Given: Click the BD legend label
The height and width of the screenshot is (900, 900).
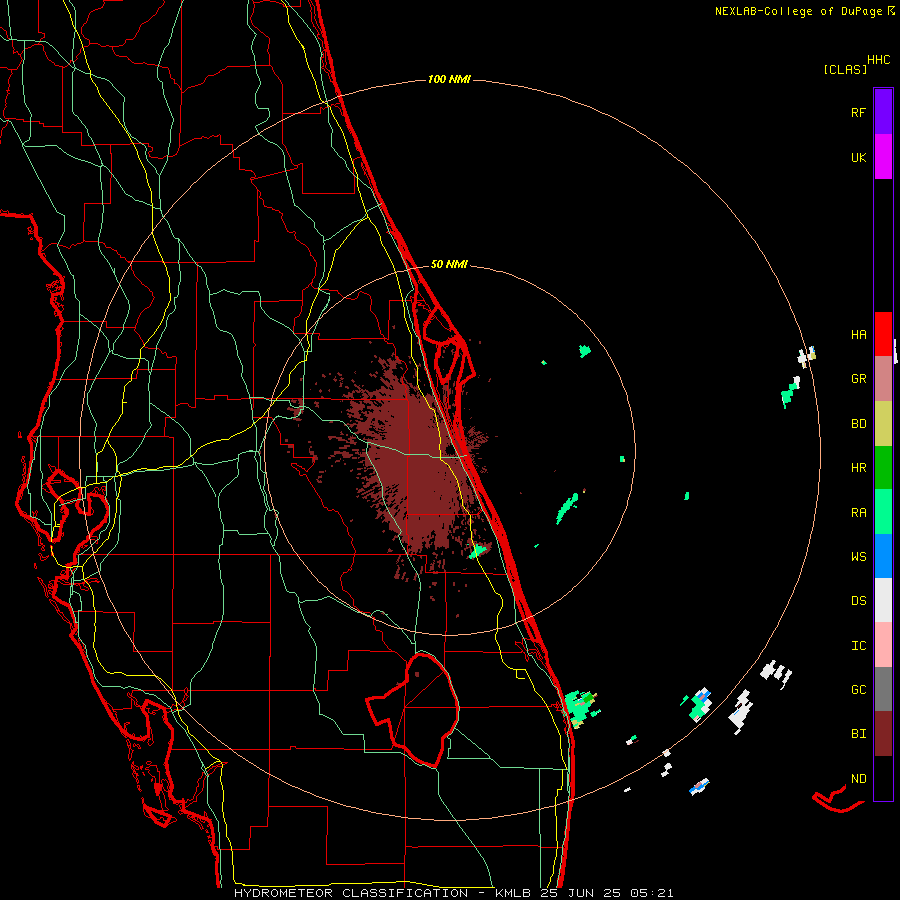Looking at the screenshot, I should 858,424.
